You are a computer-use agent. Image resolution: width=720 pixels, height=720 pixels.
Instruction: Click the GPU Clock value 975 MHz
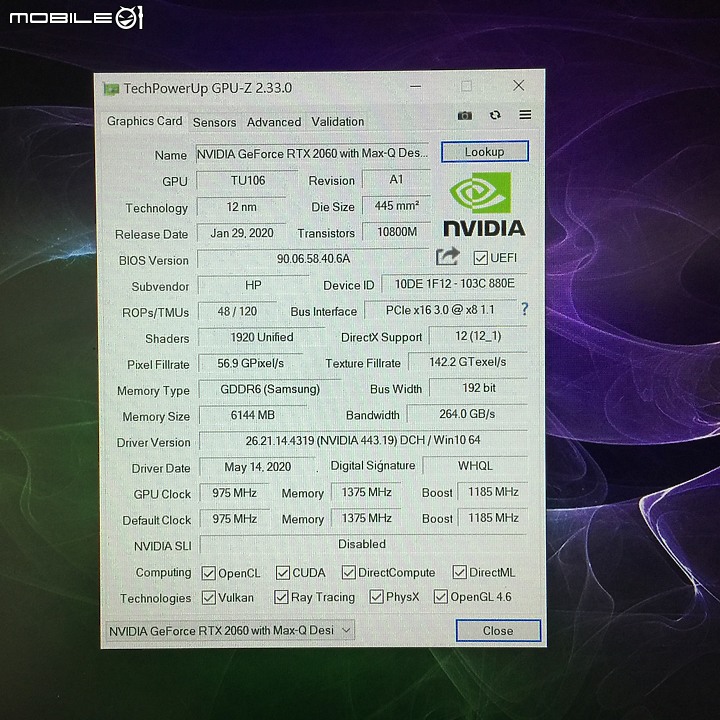point(234,493)
